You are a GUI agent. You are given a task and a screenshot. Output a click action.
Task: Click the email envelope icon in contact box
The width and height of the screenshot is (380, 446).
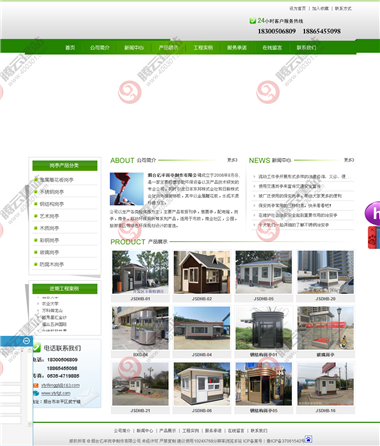(36, 385)
